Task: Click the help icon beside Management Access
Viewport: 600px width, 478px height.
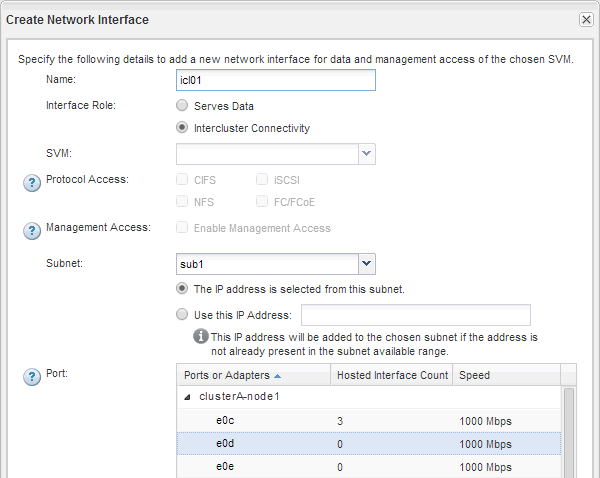Action: [x=30, y=229]
